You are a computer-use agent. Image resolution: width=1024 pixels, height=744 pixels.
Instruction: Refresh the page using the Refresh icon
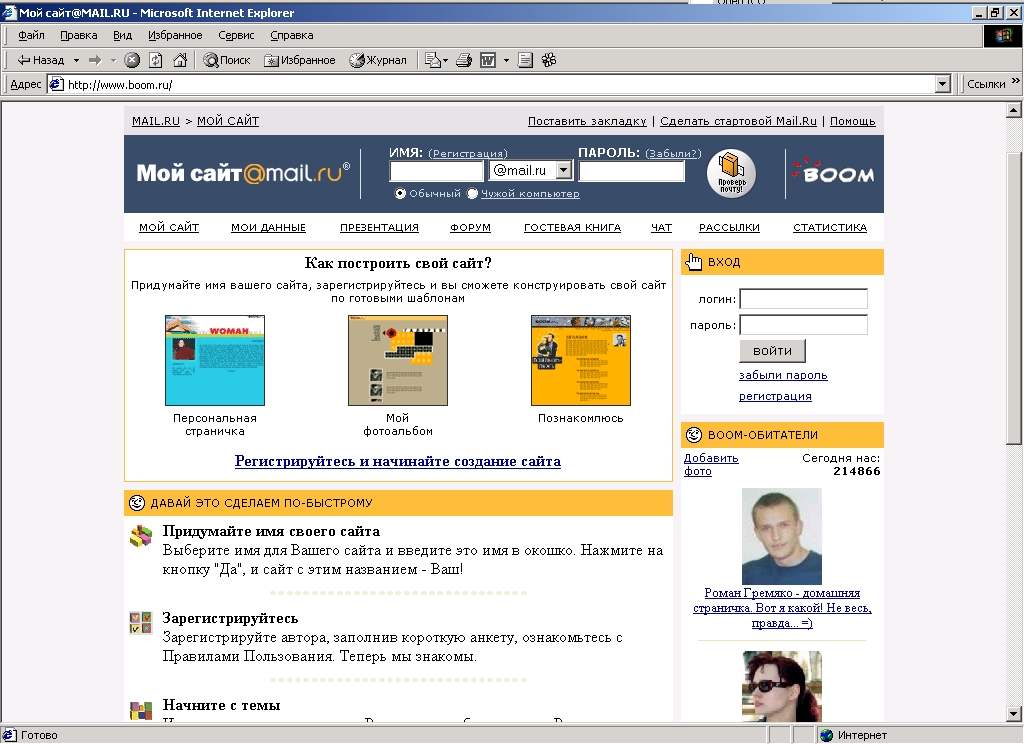[155, 60]
